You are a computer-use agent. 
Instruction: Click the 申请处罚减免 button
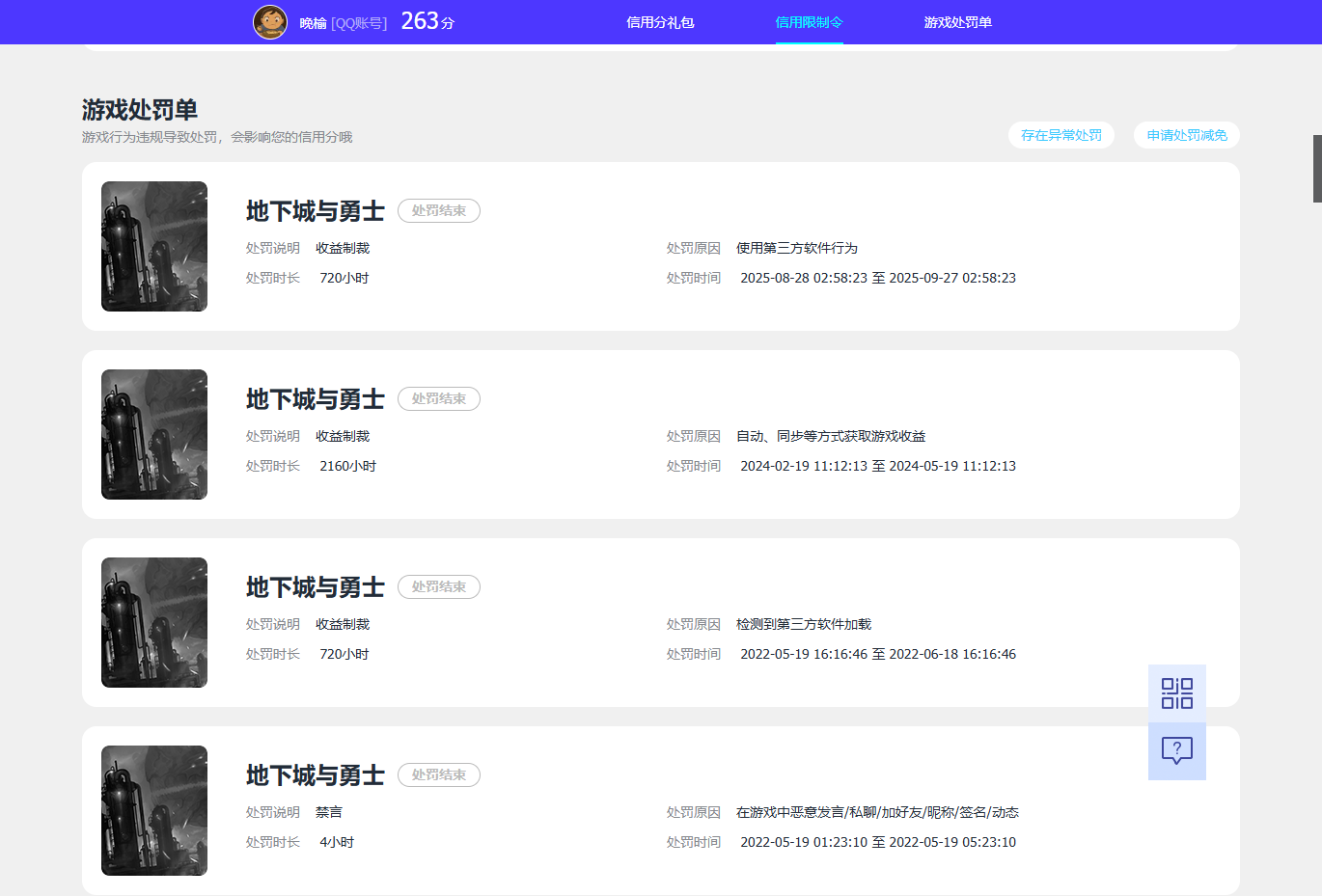[1186, 135]
